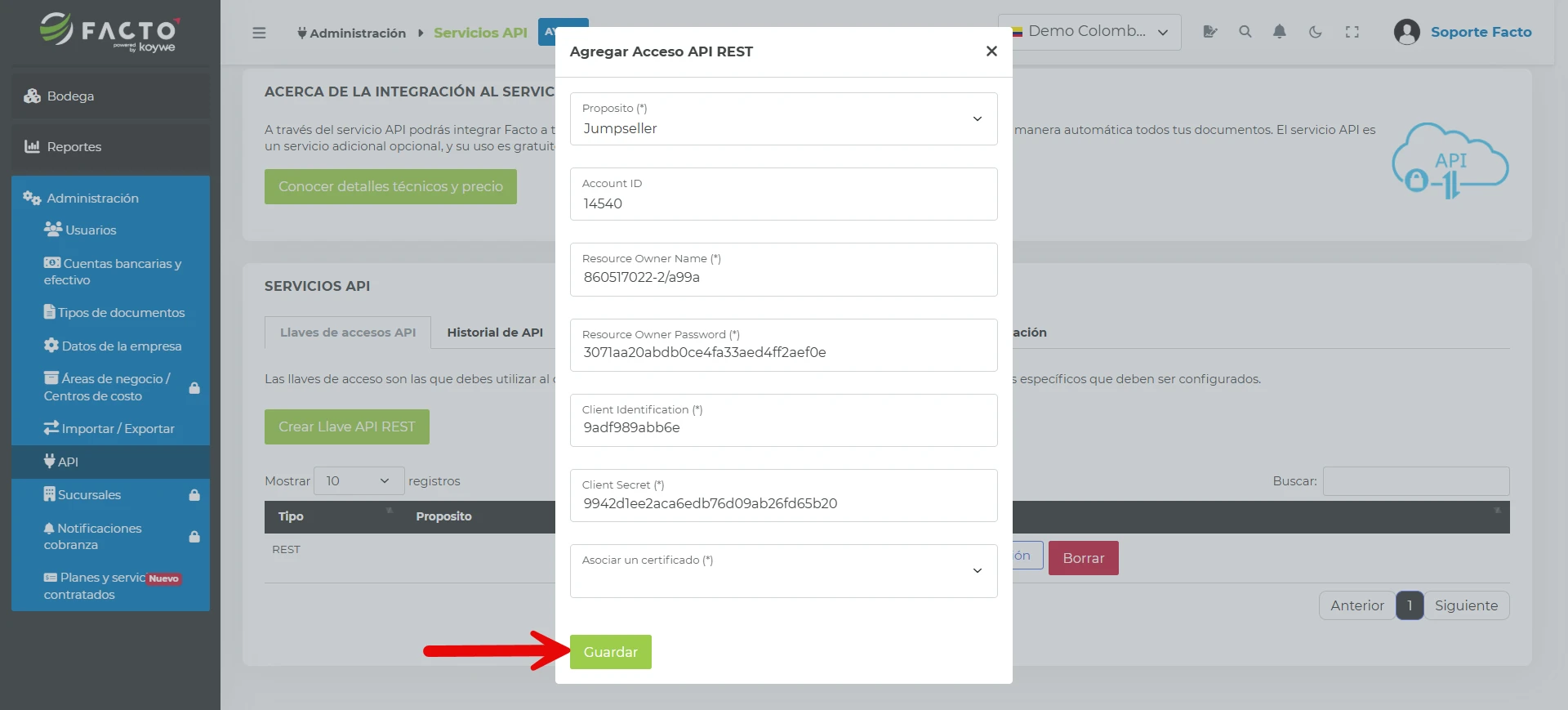This screenshot has height=710, width=1568.
Task: Open the Proposito dropdown showing Jumpseller
Action: (x=783, y=119)
